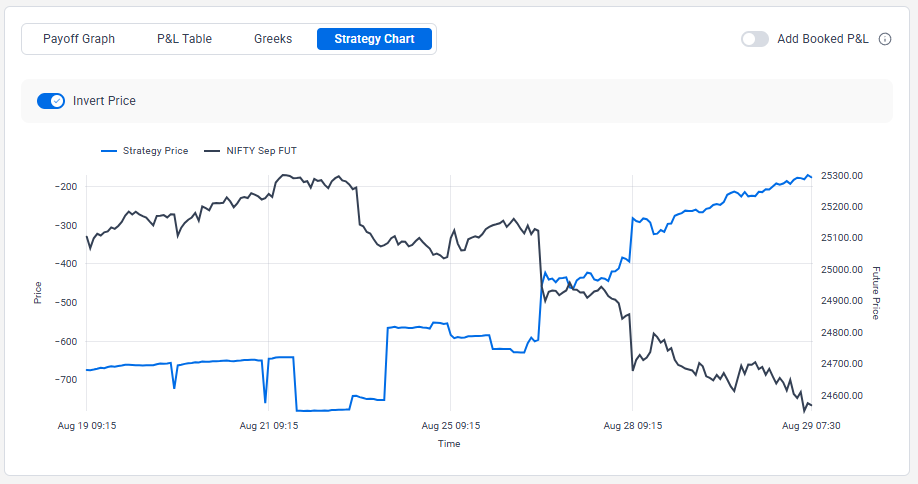Click the 25000.00 future price axis value
This screenshot has width=918, height=484.
(841, 270)
